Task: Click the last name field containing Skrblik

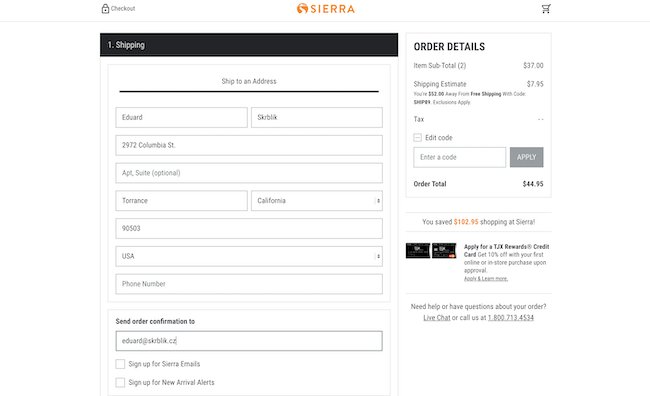Action: click(317, 117)
